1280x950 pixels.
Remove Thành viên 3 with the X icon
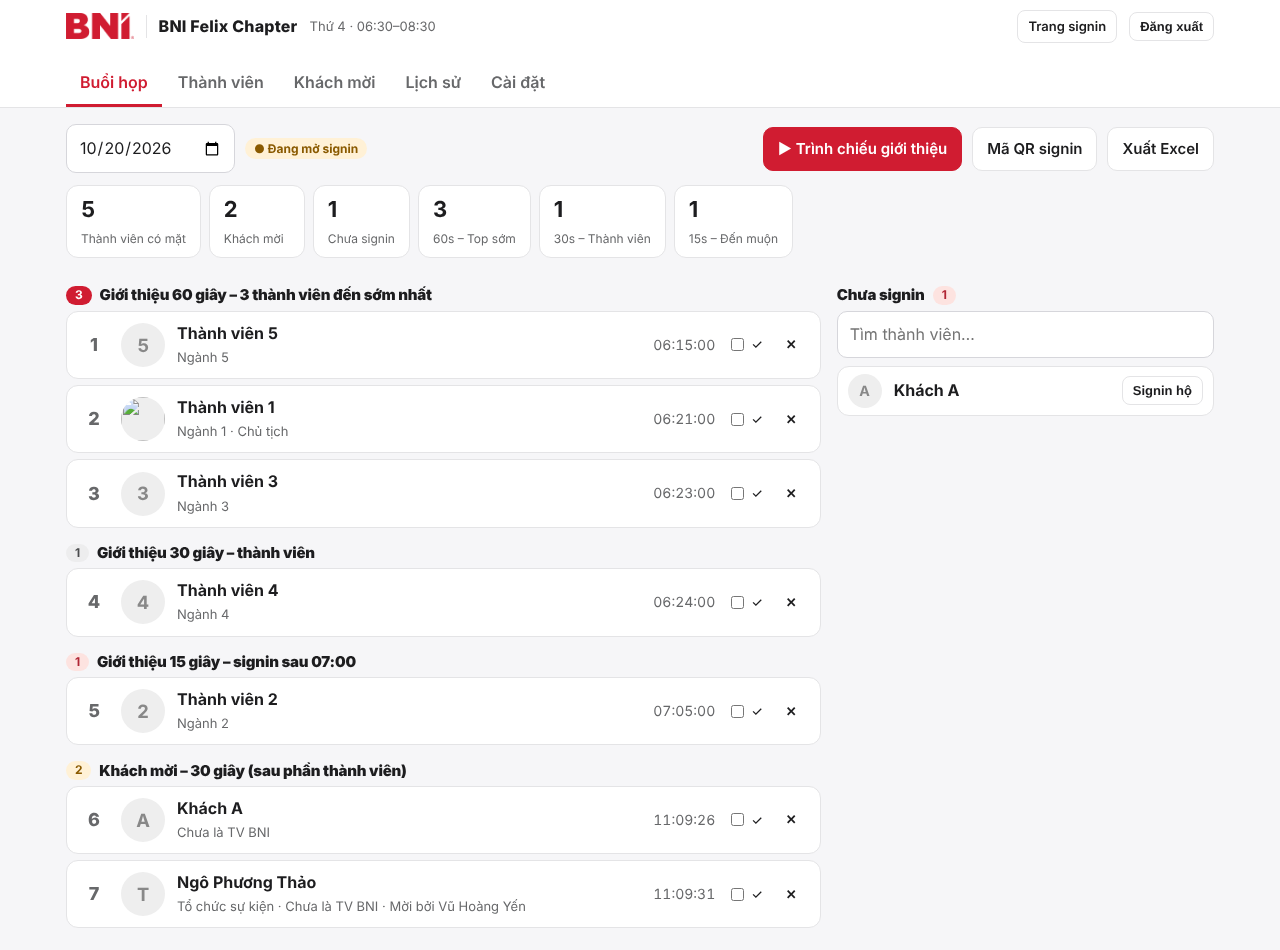[791, 493]
